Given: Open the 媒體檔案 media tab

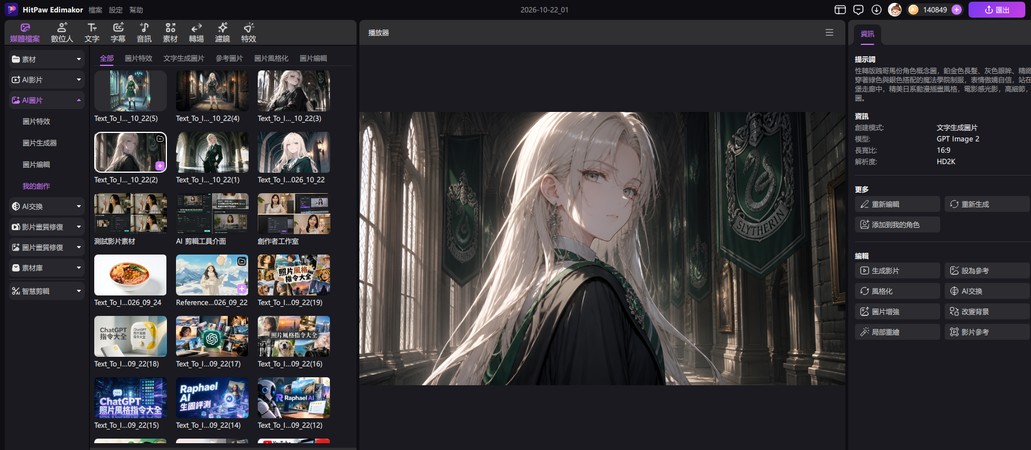Looking at the screenshot, I should (25, 32).
